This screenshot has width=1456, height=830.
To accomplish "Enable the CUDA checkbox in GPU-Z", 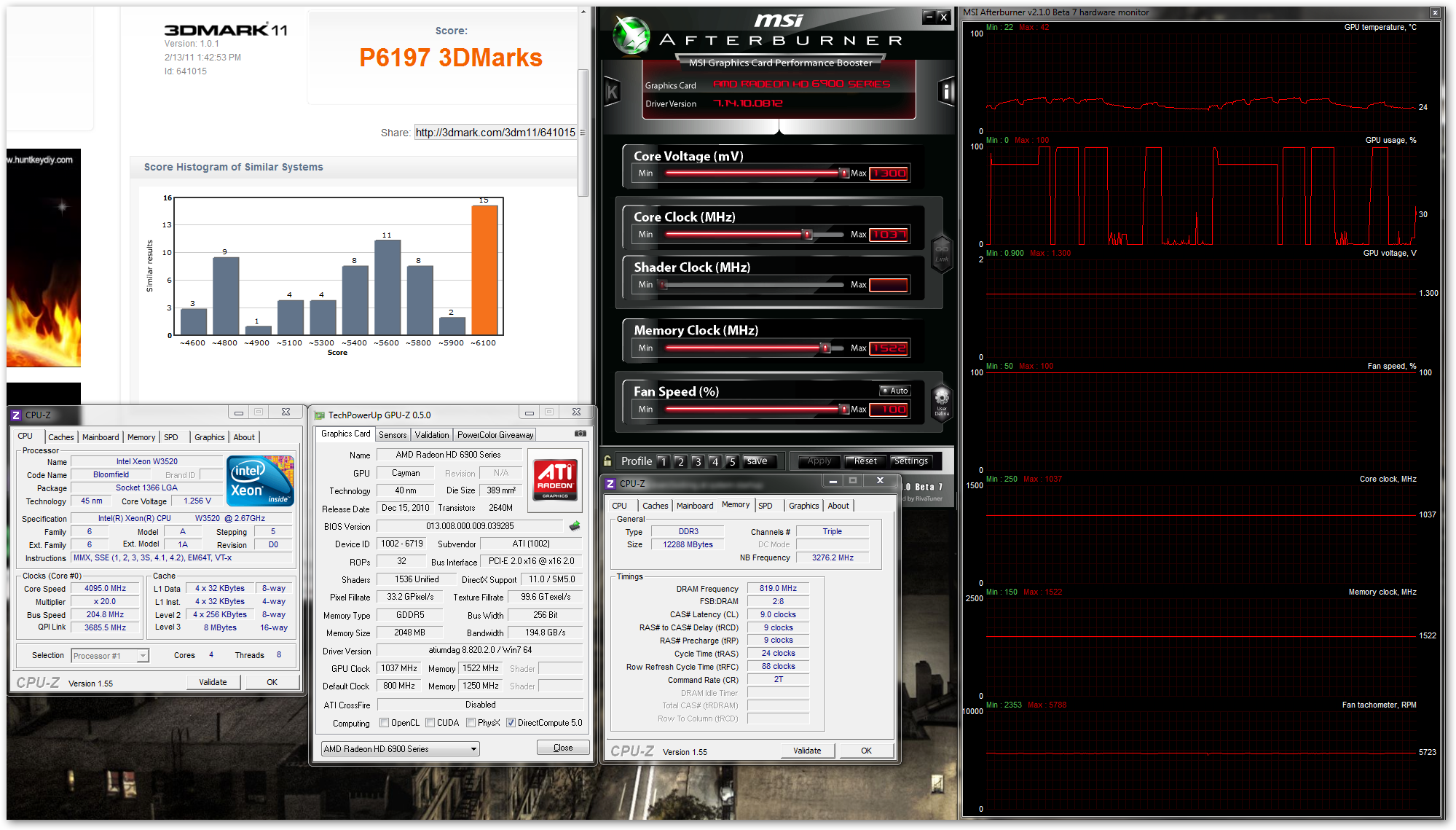I will coord(430,723).
